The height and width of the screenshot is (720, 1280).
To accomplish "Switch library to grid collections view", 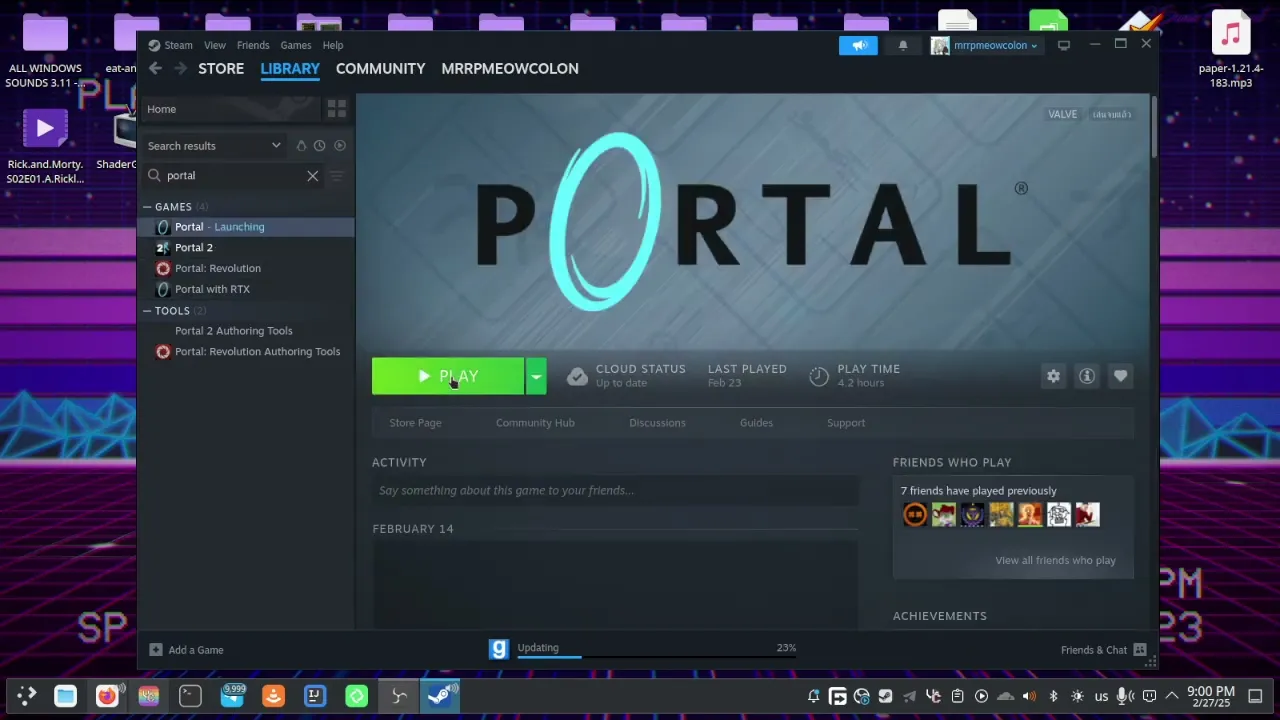I will point(336,109).
